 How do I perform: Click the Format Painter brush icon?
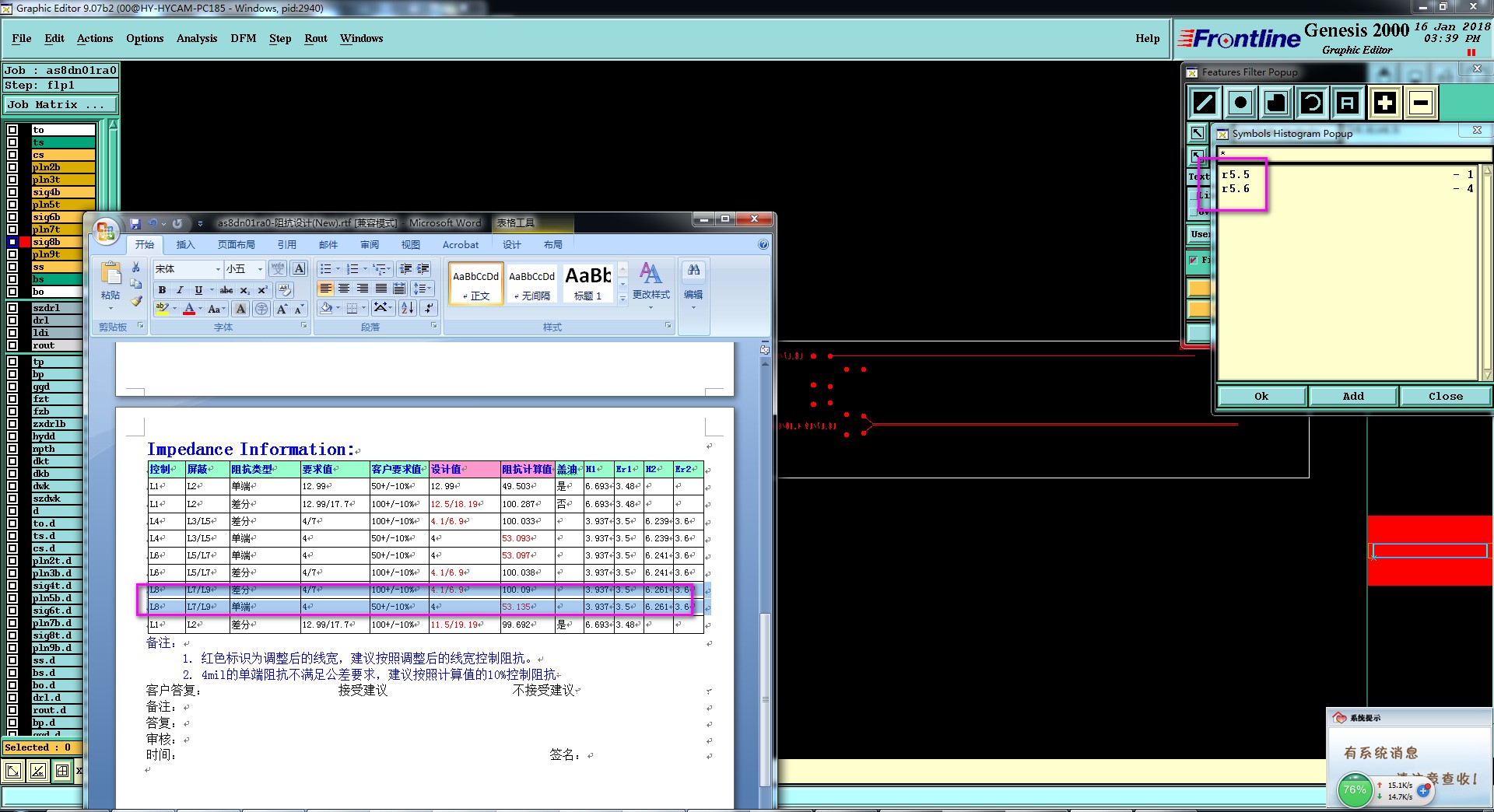[136, 300]
